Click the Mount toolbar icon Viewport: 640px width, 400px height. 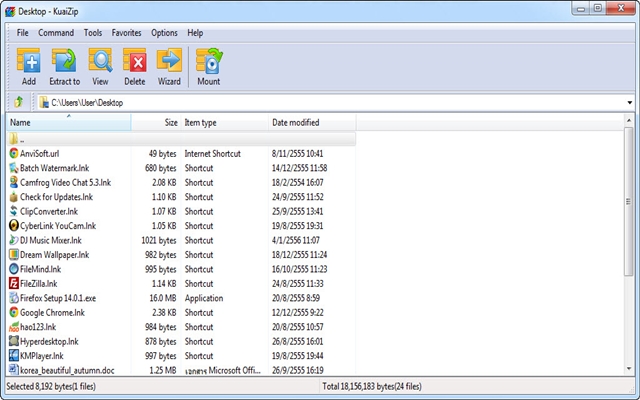pyautogui.click(x=209, y=60)
